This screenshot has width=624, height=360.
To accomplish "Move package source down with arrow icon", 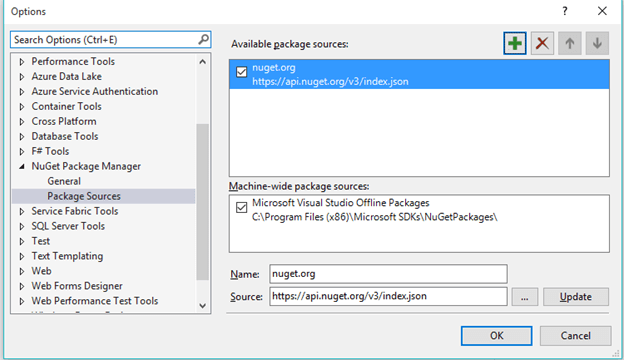I will (597, 43).
